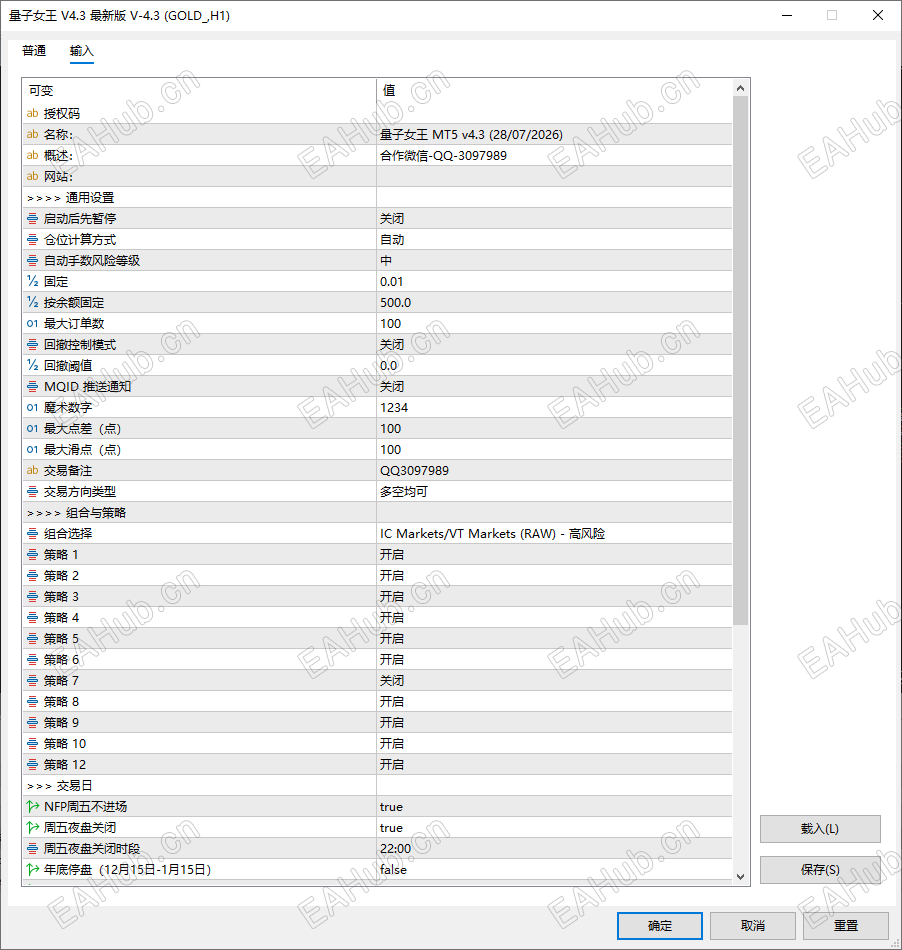This screenshot has width=902, height=950.
Task: Edit the 固定 value 0.01
Action: tap(554, 281)
